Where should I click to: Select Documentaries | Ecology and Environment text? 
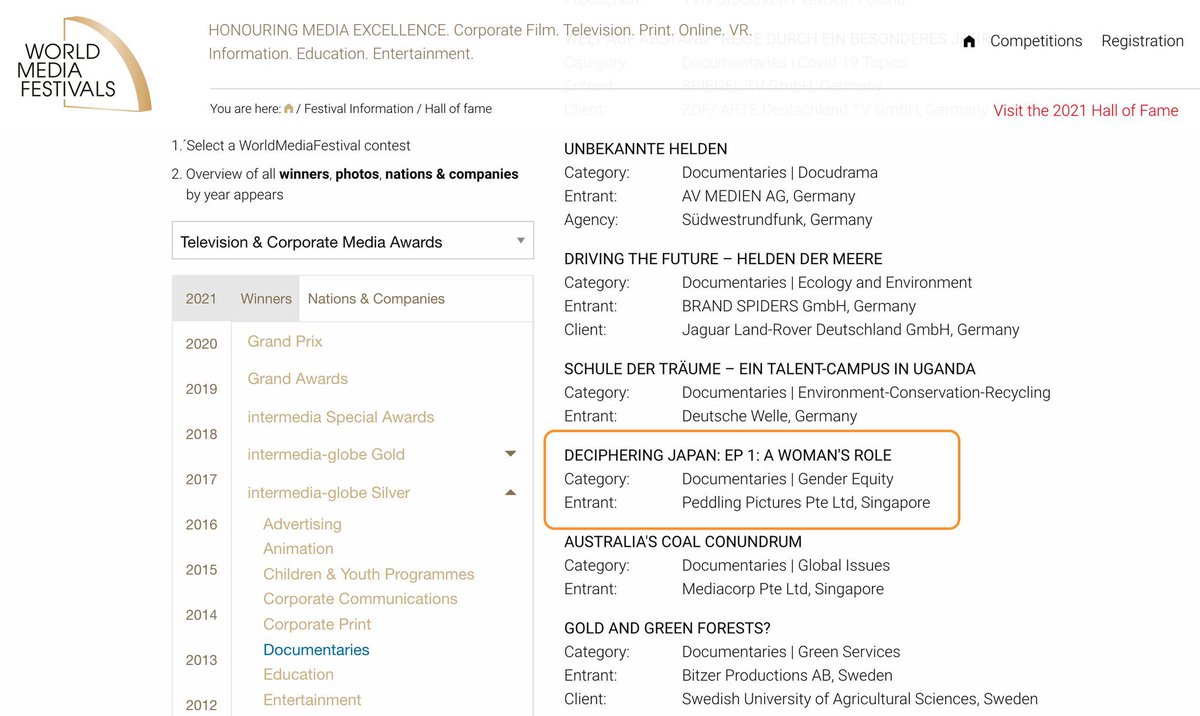(827, 283)
